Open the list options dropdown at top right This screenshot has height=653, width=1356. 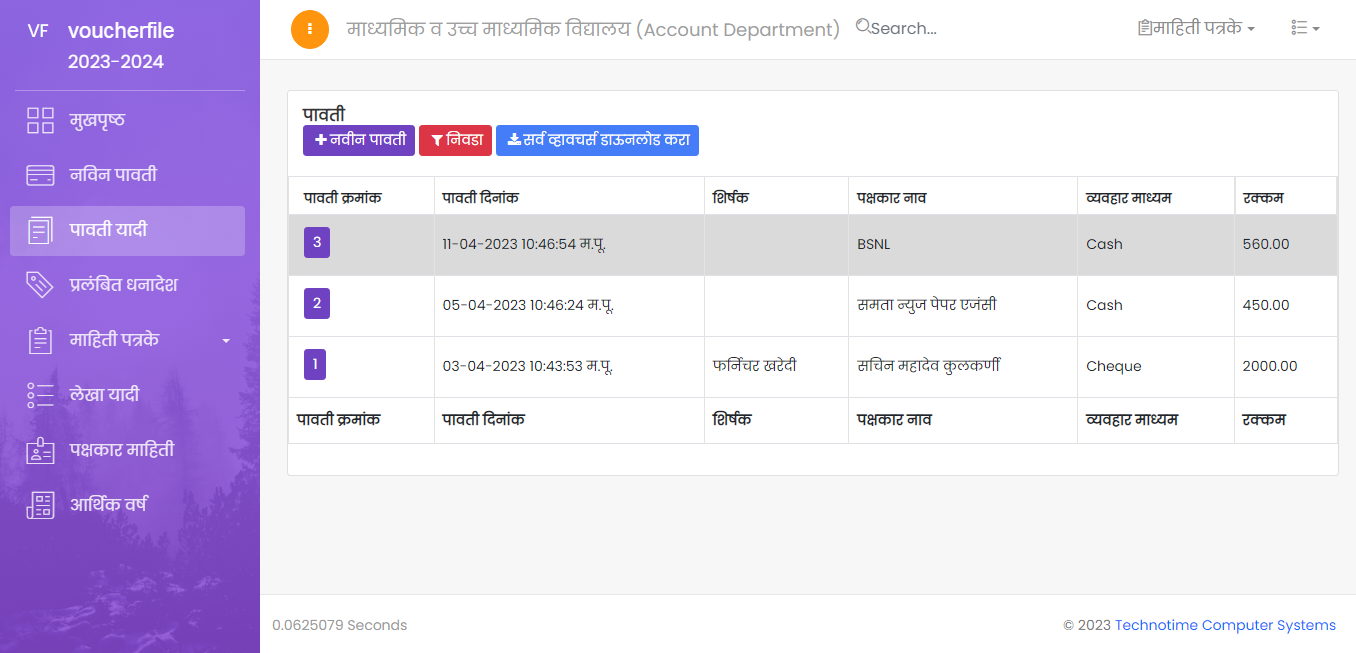click(1304, 29)
